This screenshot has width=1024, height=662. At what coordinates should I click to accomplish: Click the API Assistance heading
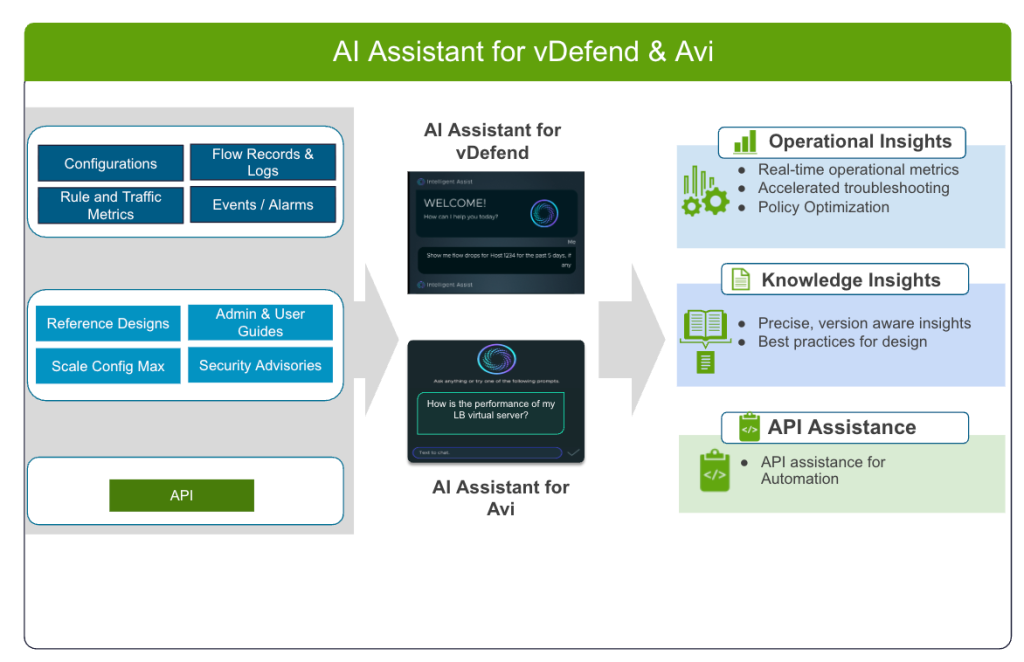[841, 427]
